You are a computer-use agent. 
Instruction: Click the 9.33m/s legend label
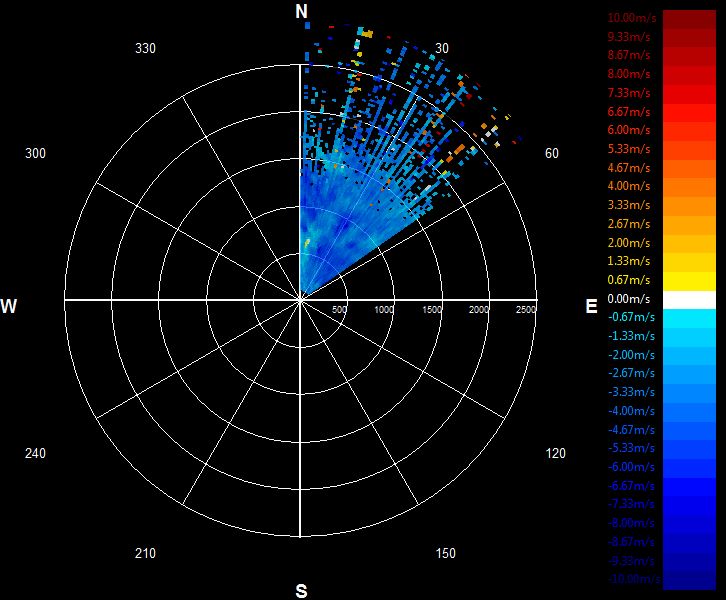629,37
